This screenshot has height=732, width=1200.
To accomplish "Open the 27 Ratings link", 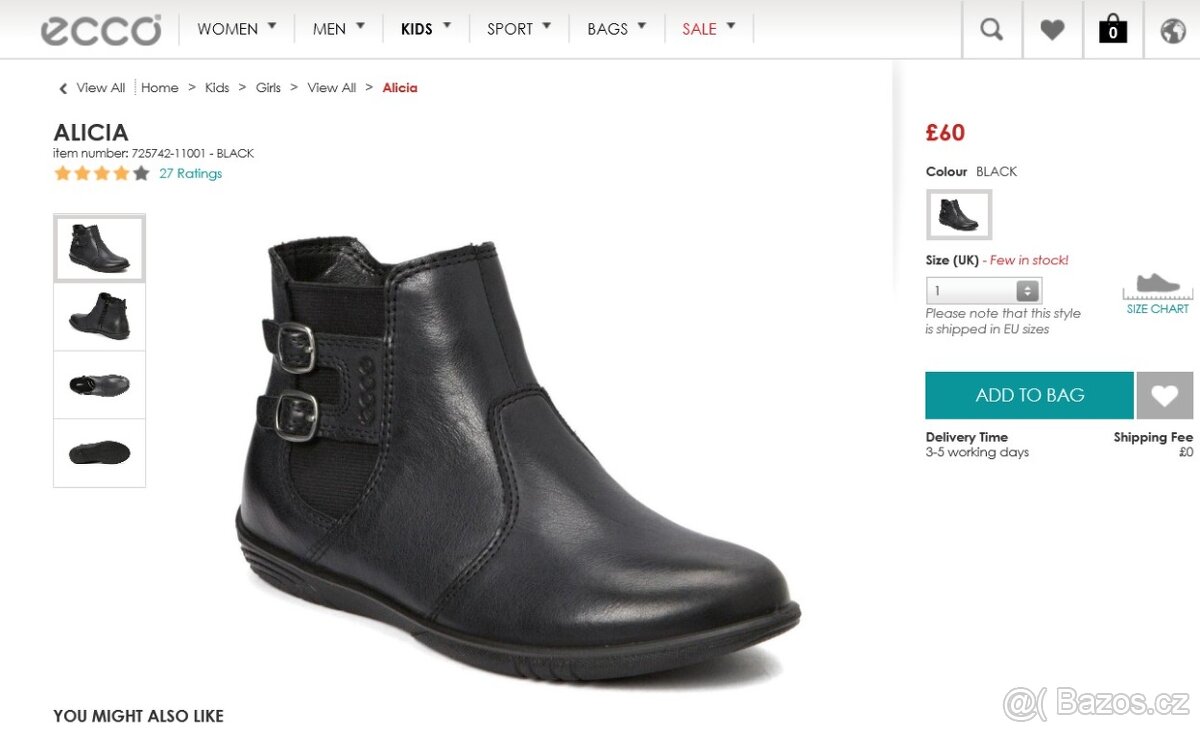I will 190,173.
